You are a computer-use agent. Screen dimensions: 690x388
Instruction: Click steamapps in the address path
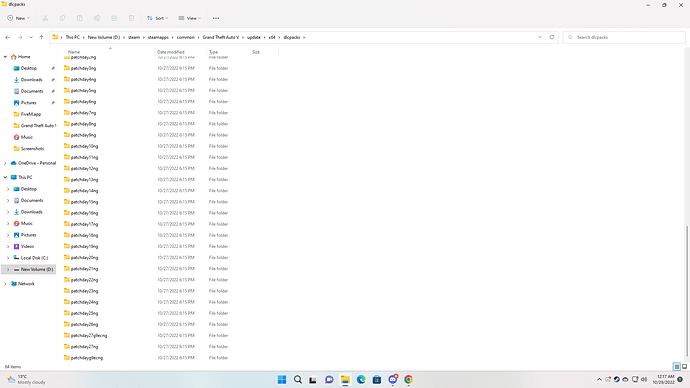pyautogui.click(x=158, y=37)
